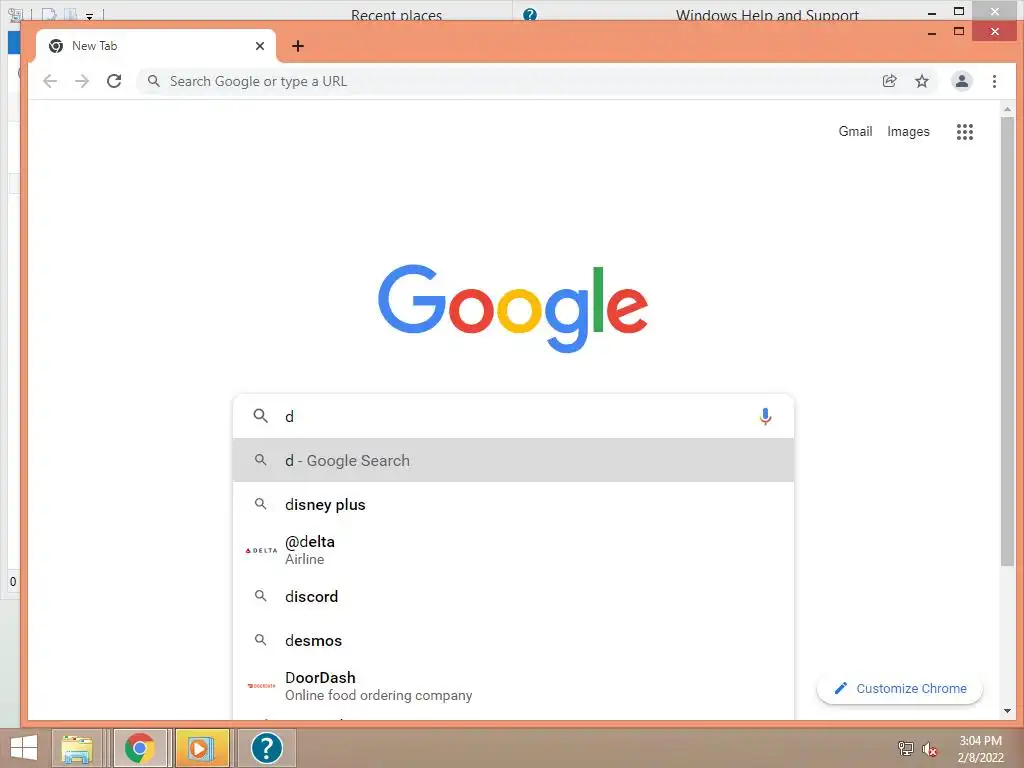Click the page vertical scrollbar thumb
This screenshot has width=1024, height=768.
pos(1007,341)
